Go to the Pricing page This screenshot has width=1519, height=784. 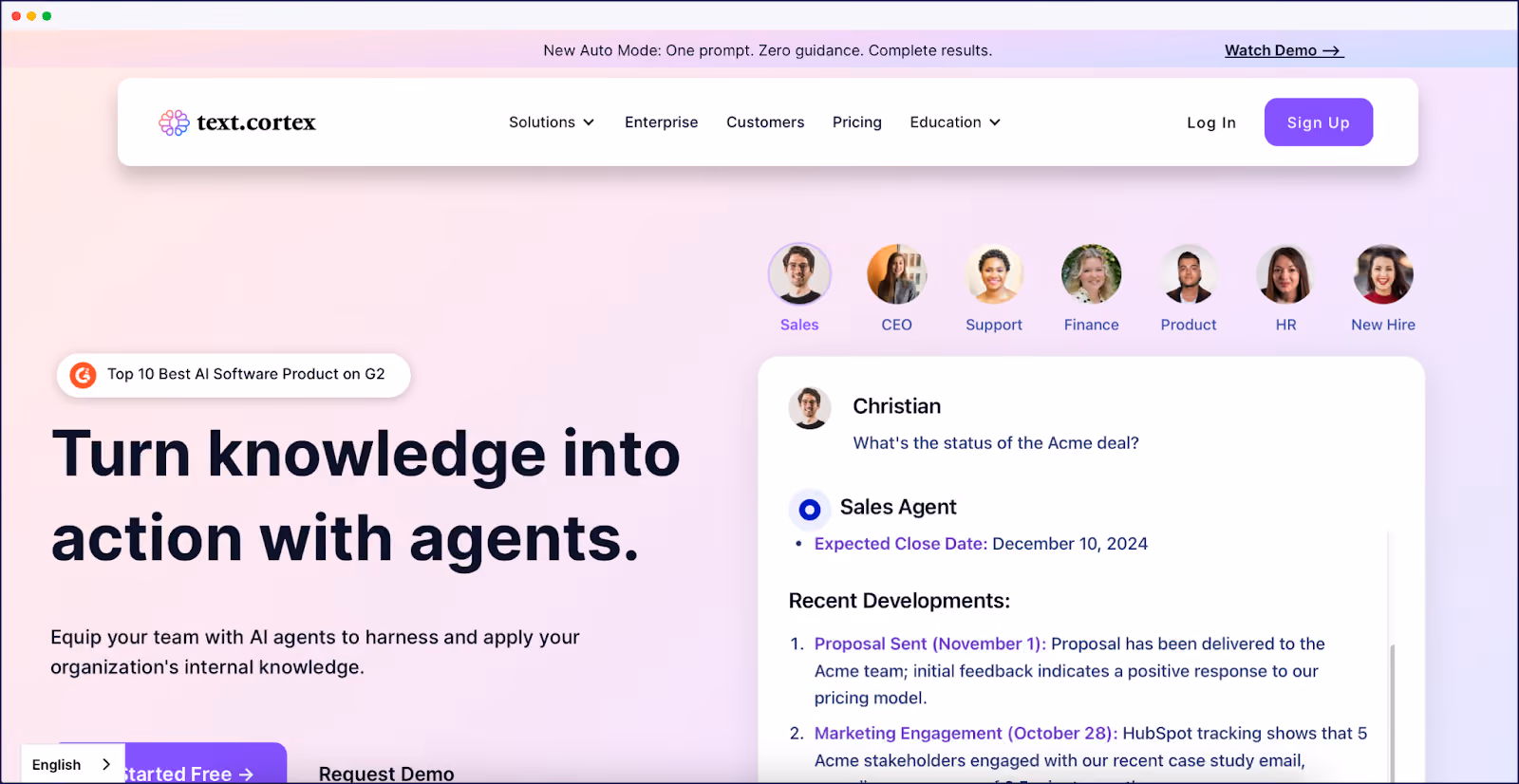point(857,122)
